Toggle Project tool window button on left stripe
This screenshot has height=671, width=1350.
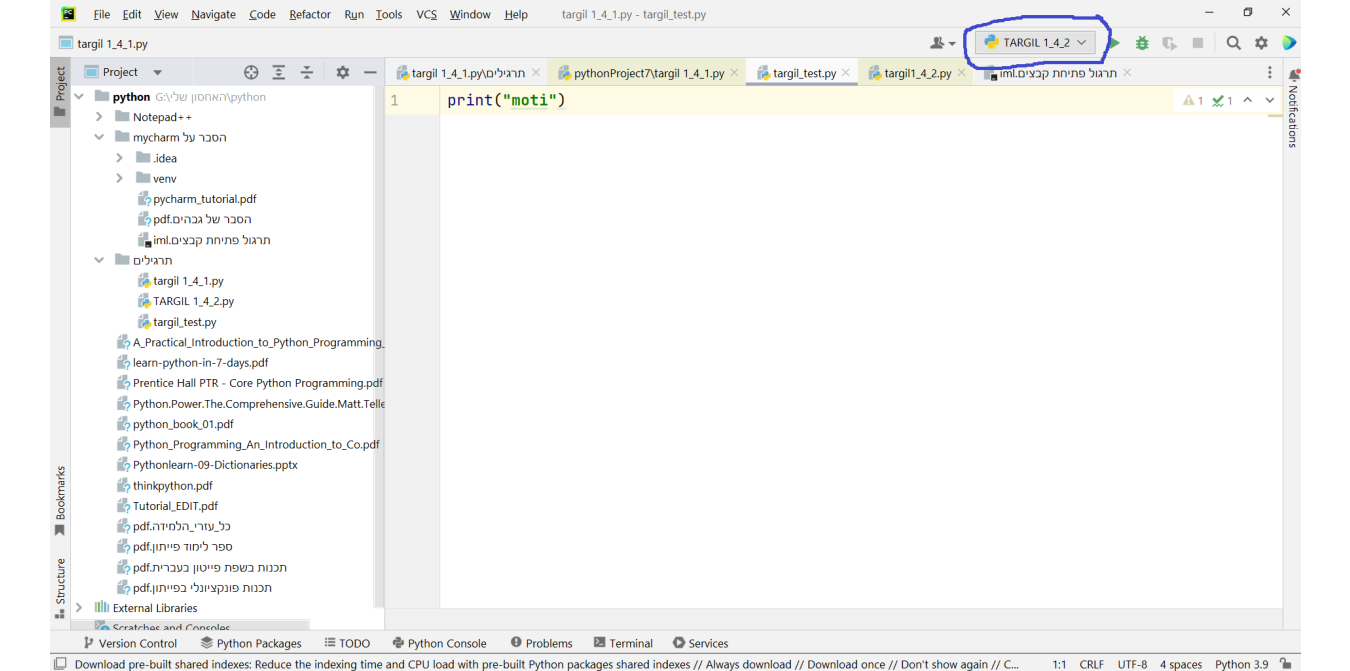[x=60, y=91]
